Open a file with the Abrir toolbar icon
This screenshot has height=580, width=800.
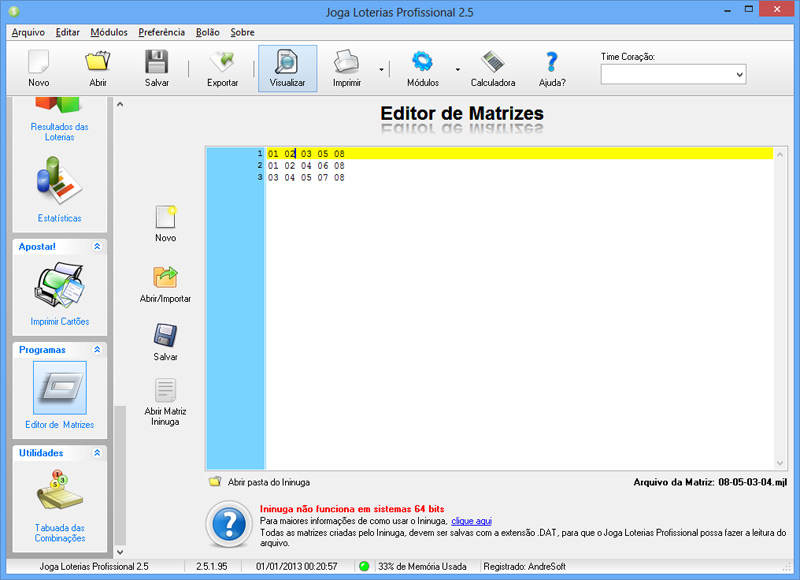coord(97,67)
